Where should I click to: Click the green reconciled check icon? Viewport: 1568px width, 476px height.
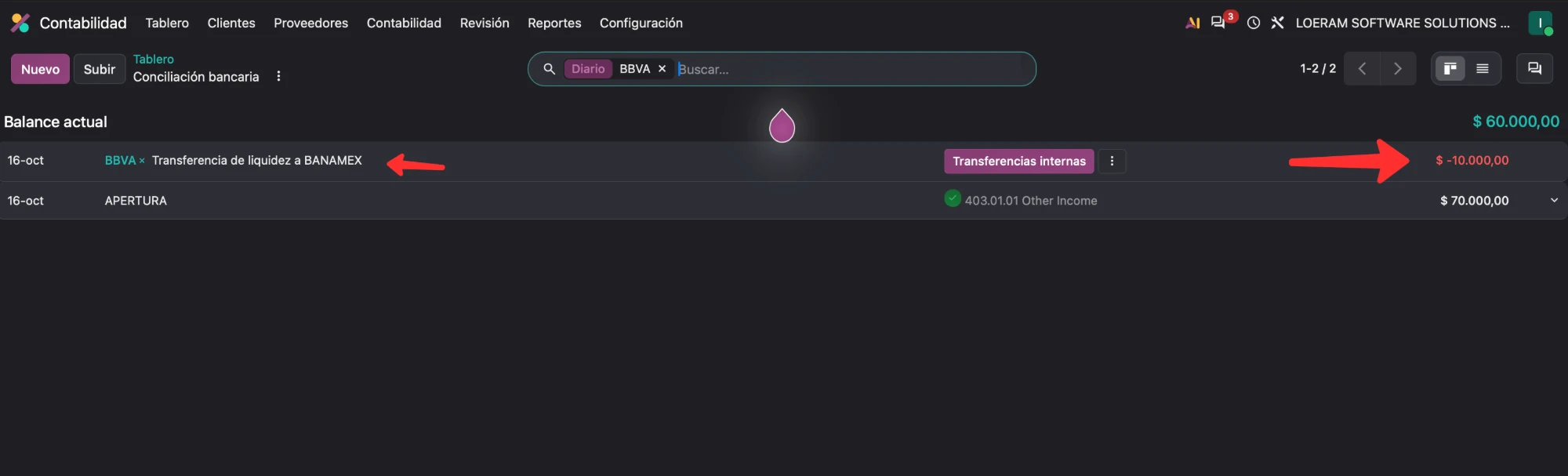click(x=953, y=199)
